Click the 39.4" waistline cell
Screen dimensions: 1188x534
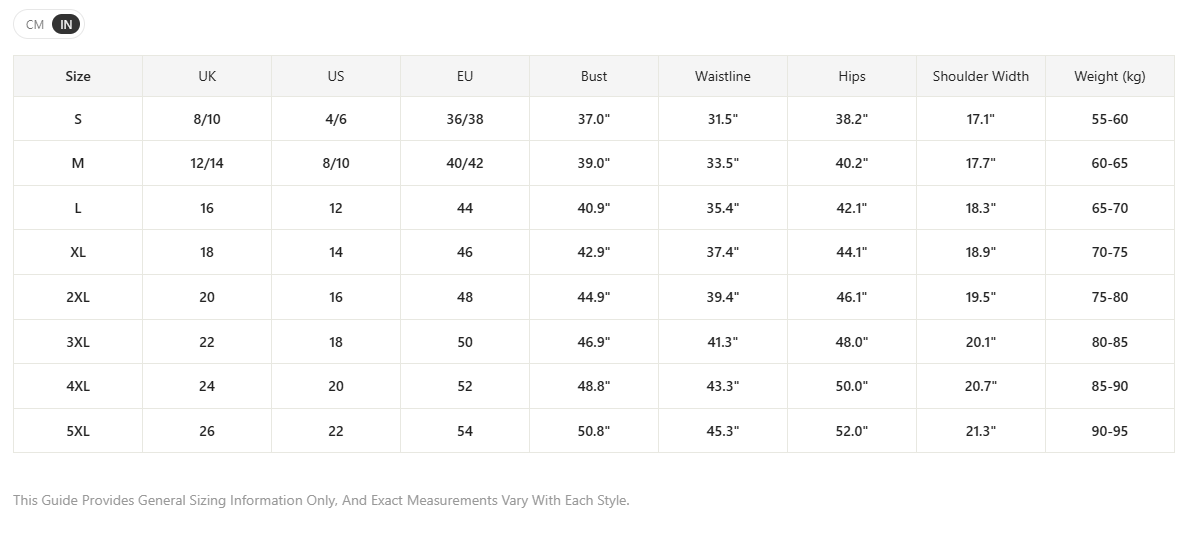pyautogui.click(x=723, y=297)
